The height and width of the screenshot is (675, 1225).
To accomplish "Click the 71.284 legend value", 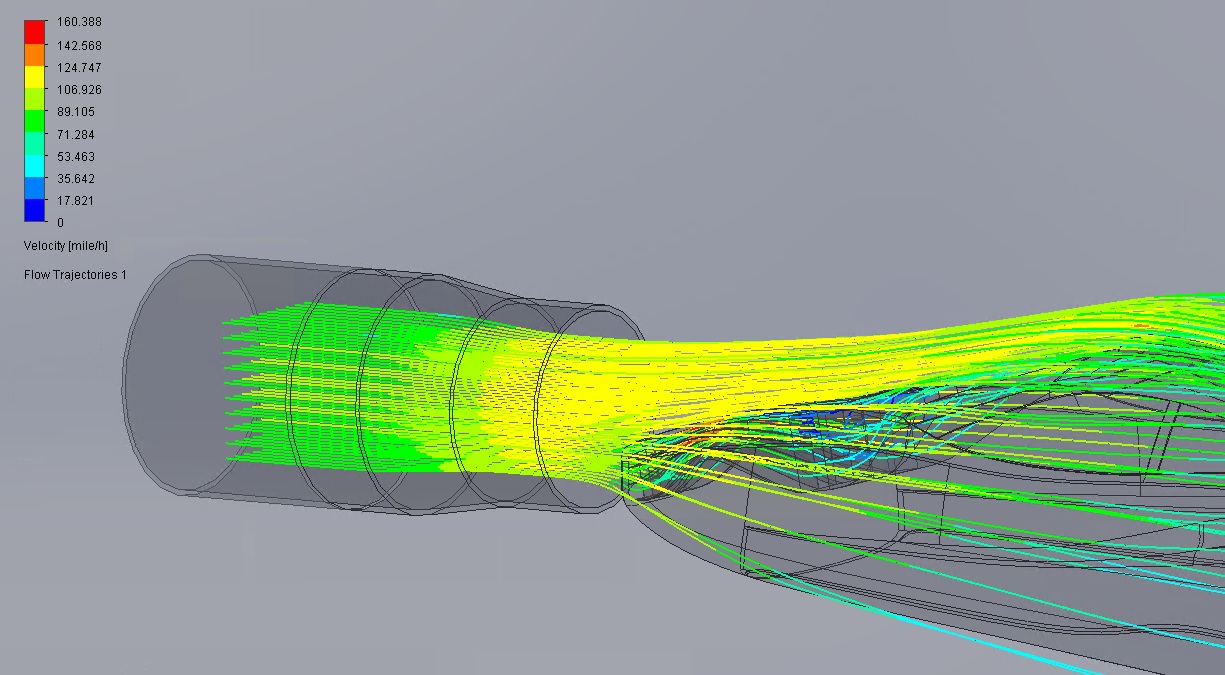I will coord(77,134).
